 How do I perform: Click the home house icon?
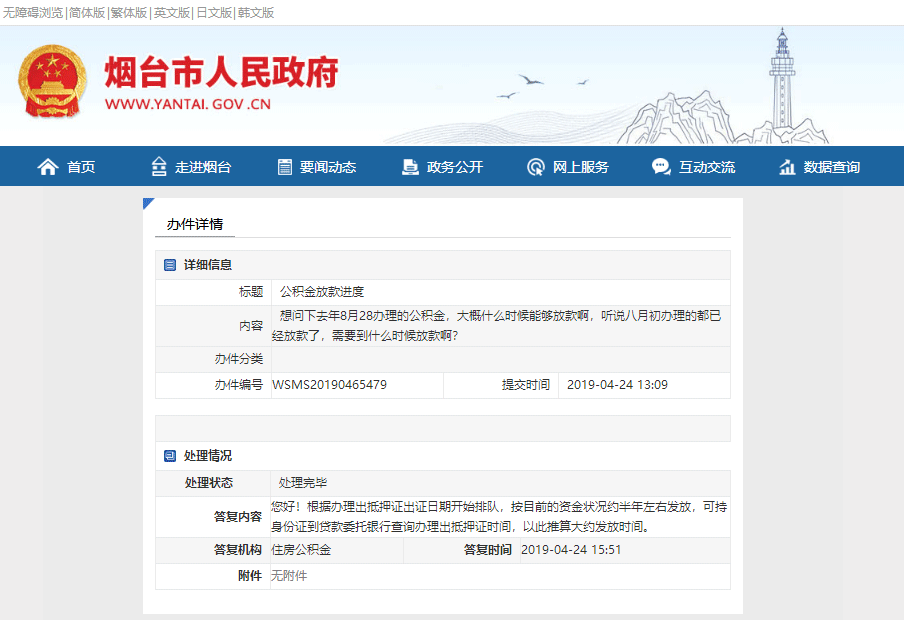48,167
